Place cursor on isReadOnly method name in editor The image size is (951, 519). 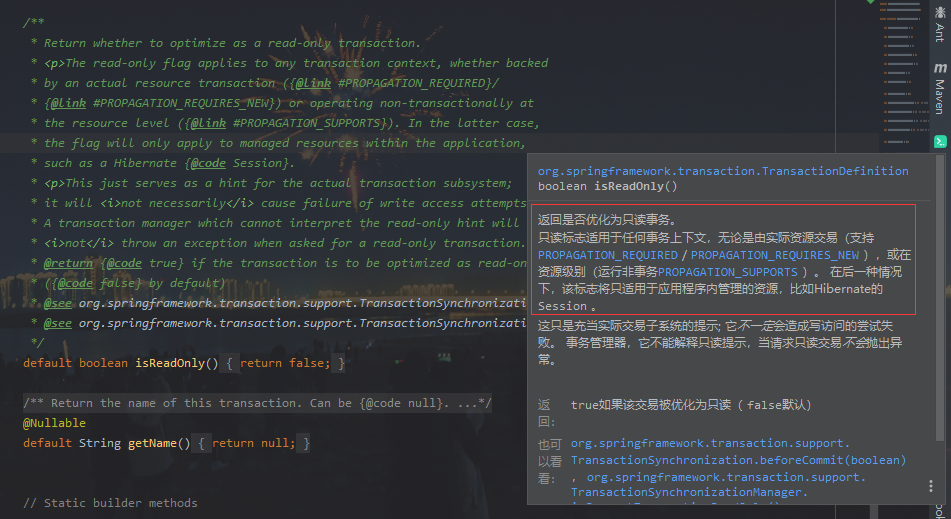tap(170, 363)
